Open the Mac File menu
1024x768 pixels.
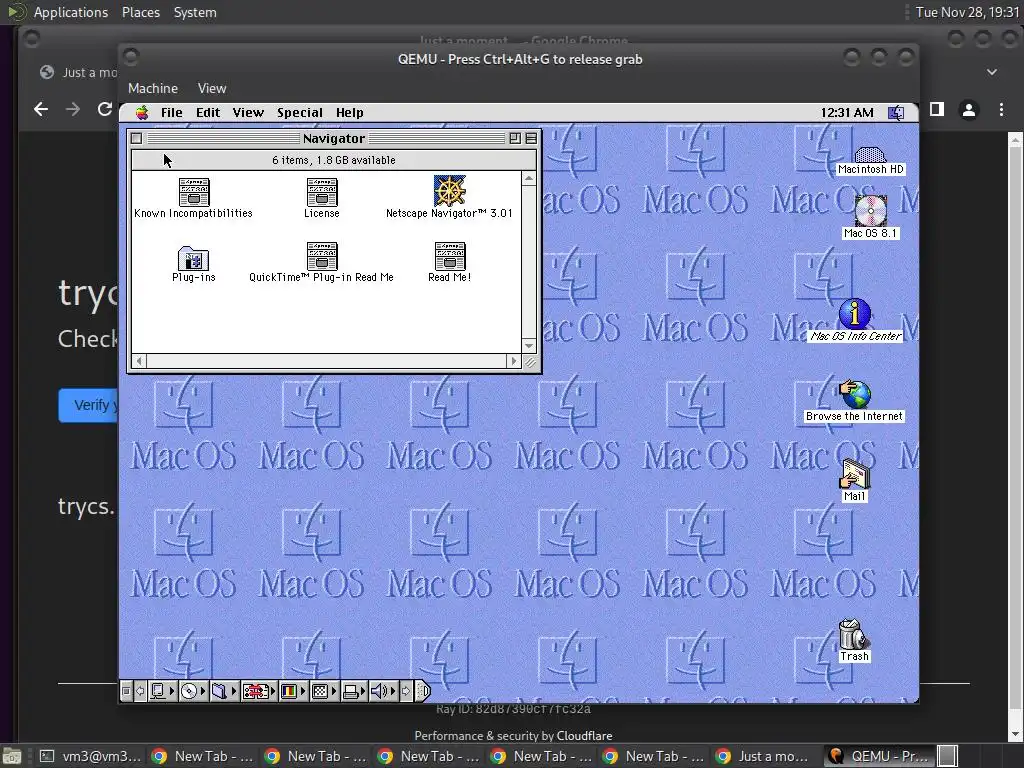tap(172, 112)
